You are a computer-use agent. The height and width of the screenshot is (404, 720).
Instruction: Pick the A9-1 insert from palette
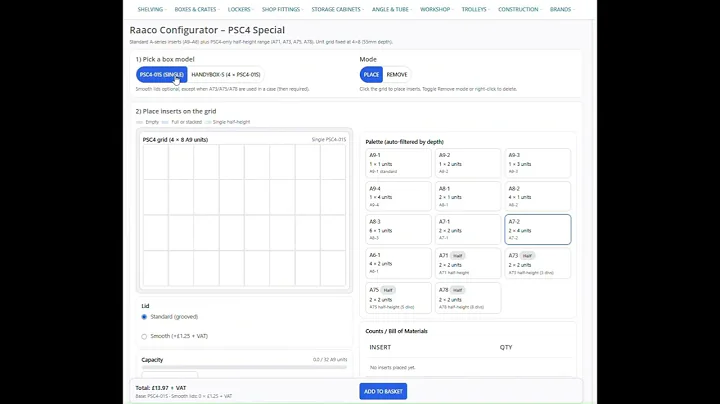(399, 163)
